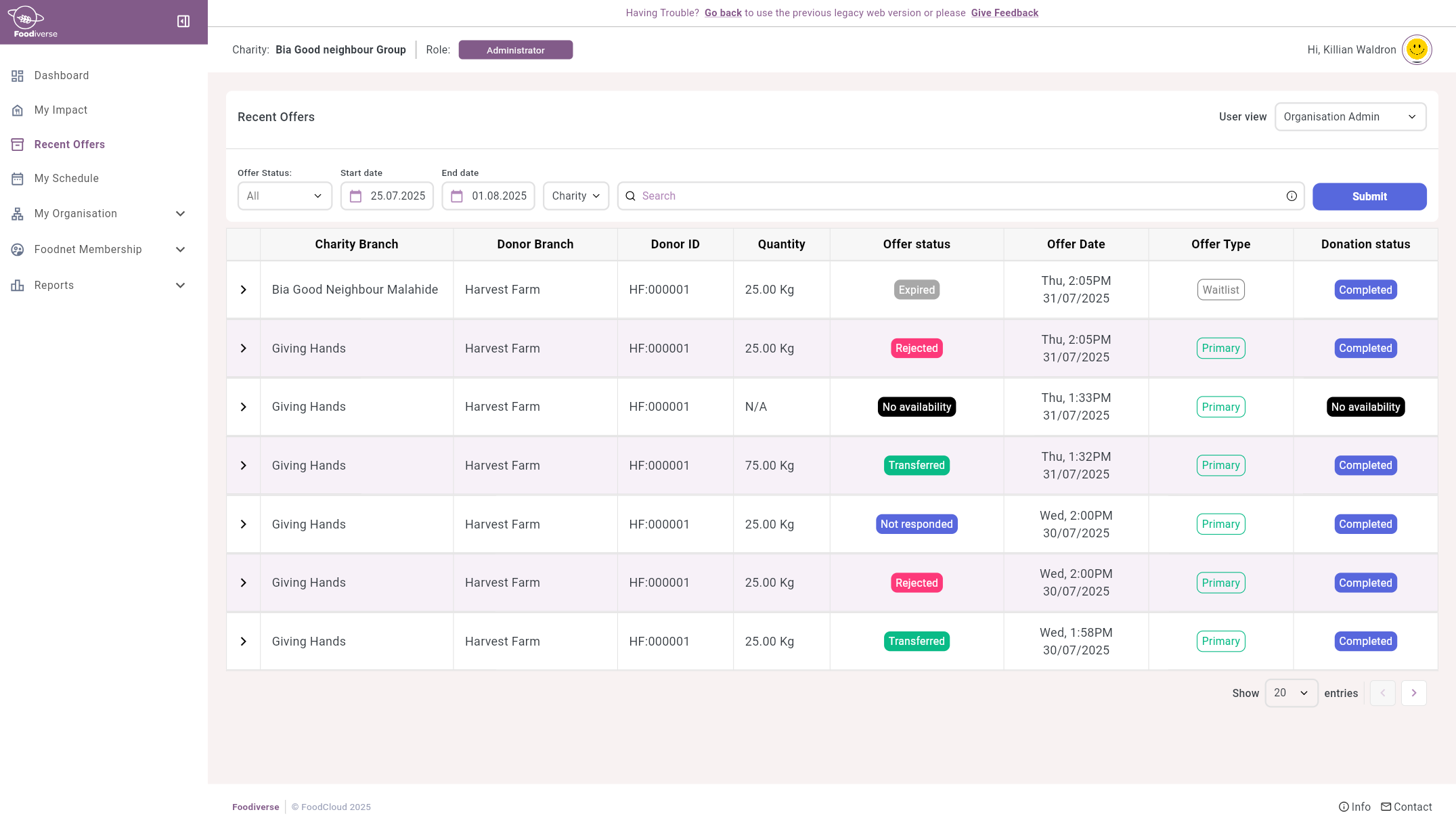Image resolution: width=1456 pixels, height=829 pixels.
Task: Go to next page arrow
Action: tap(1413, 693)
